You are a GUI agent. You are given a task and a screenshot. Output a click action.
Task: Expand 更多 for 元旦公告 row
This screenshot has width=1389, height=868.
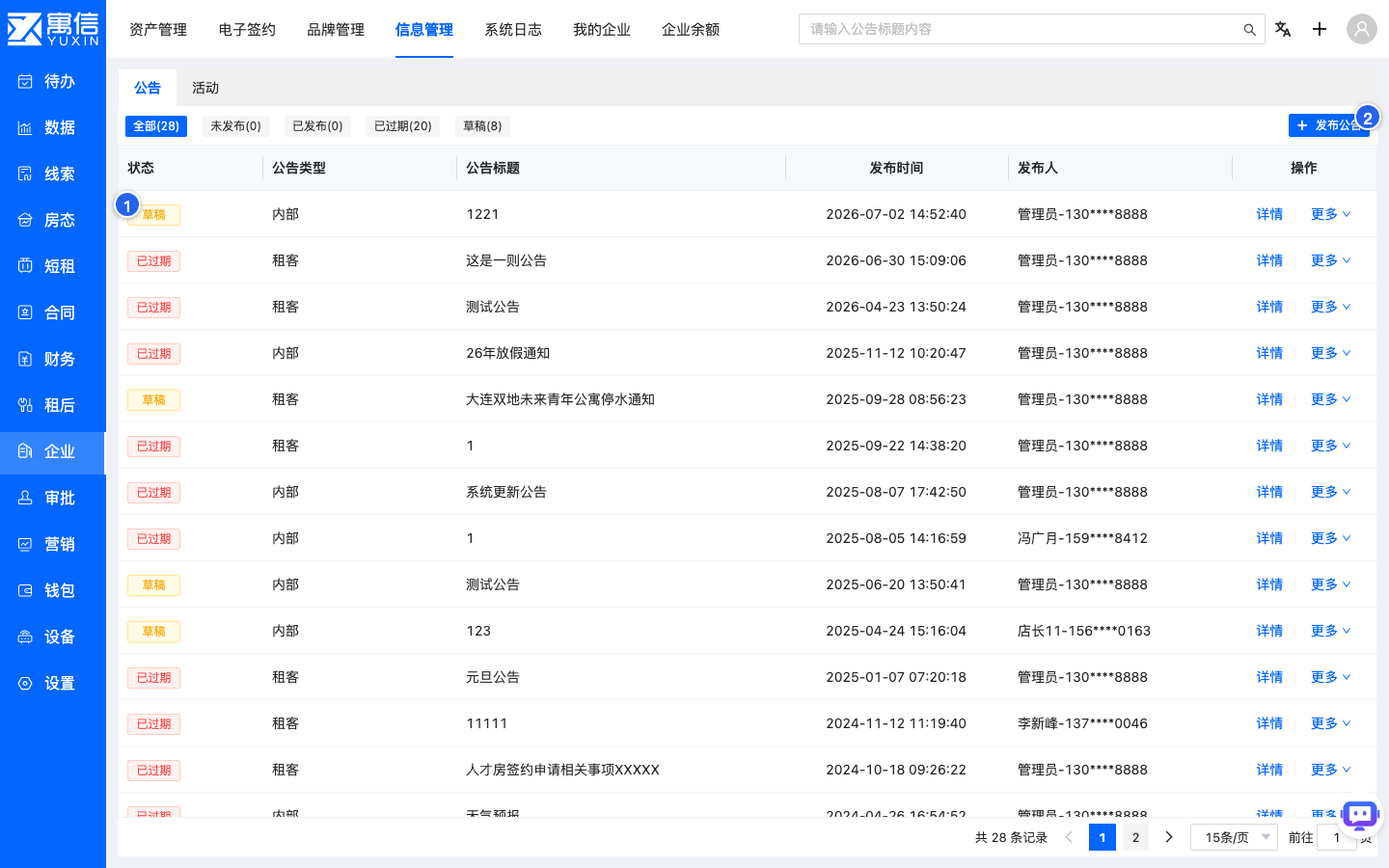pos(1330,677)
